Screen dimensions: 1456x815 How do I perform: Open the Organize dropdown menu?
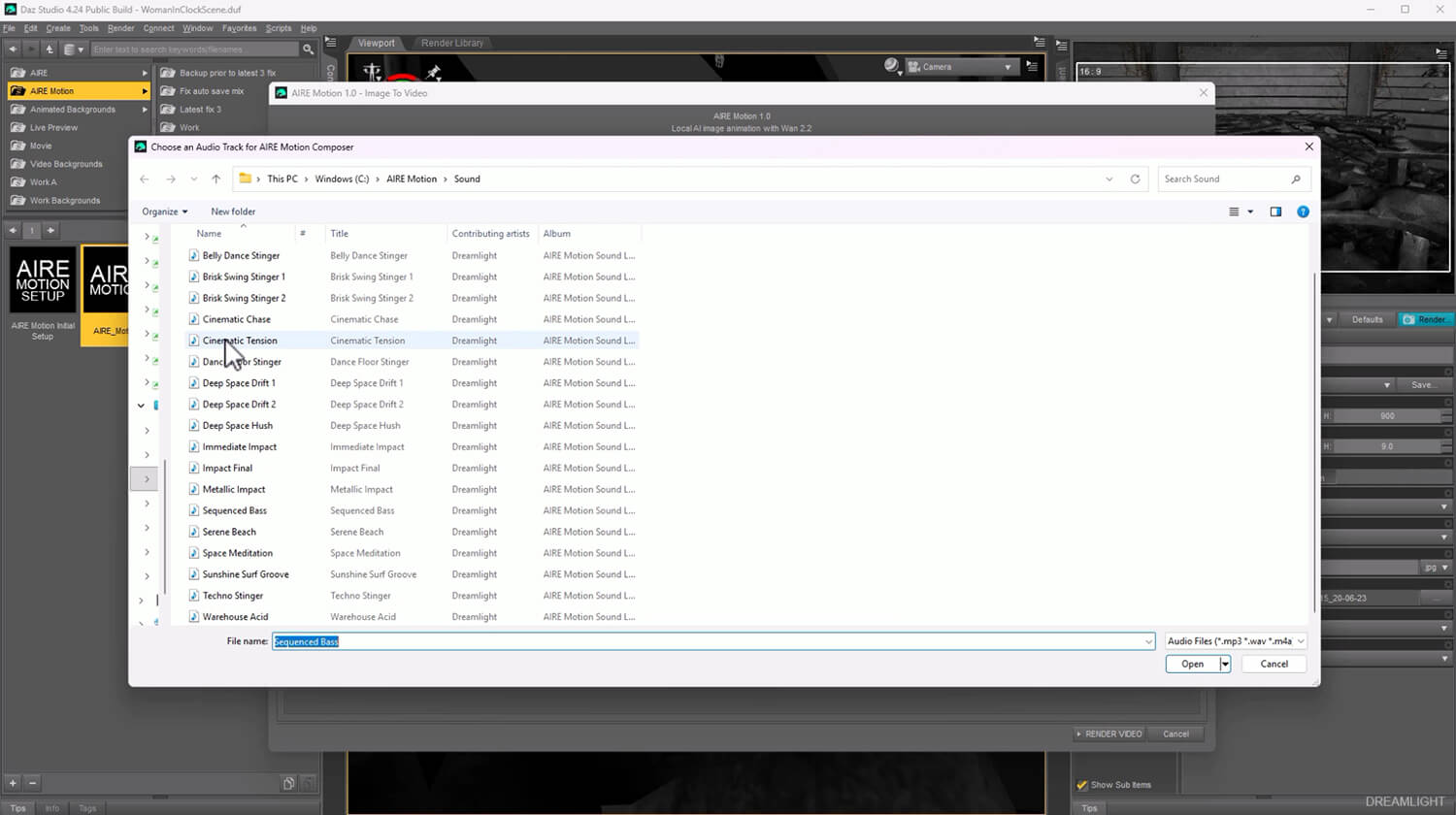point(165,212)
